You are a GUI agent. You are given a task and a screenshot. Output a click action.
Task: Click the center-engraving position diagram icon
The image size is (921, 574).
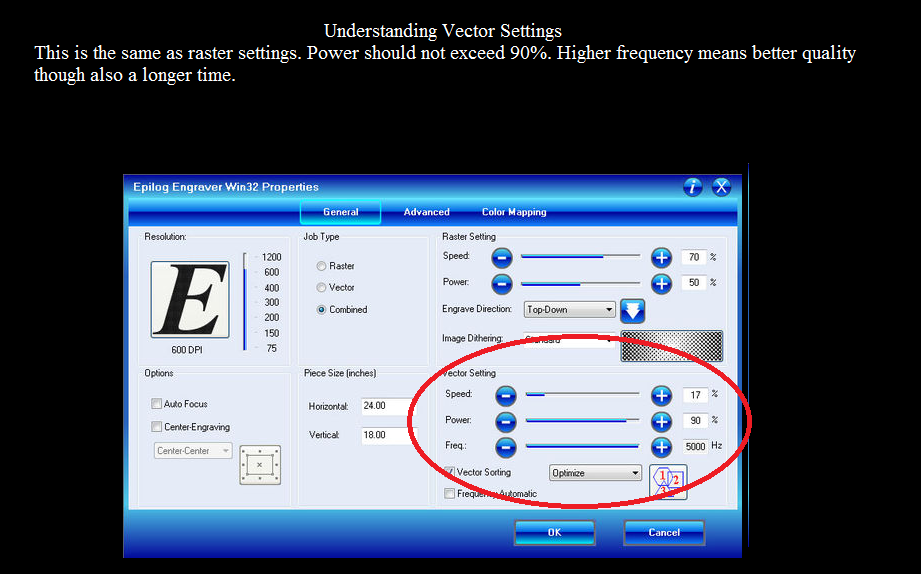click(x=260, y=465)
